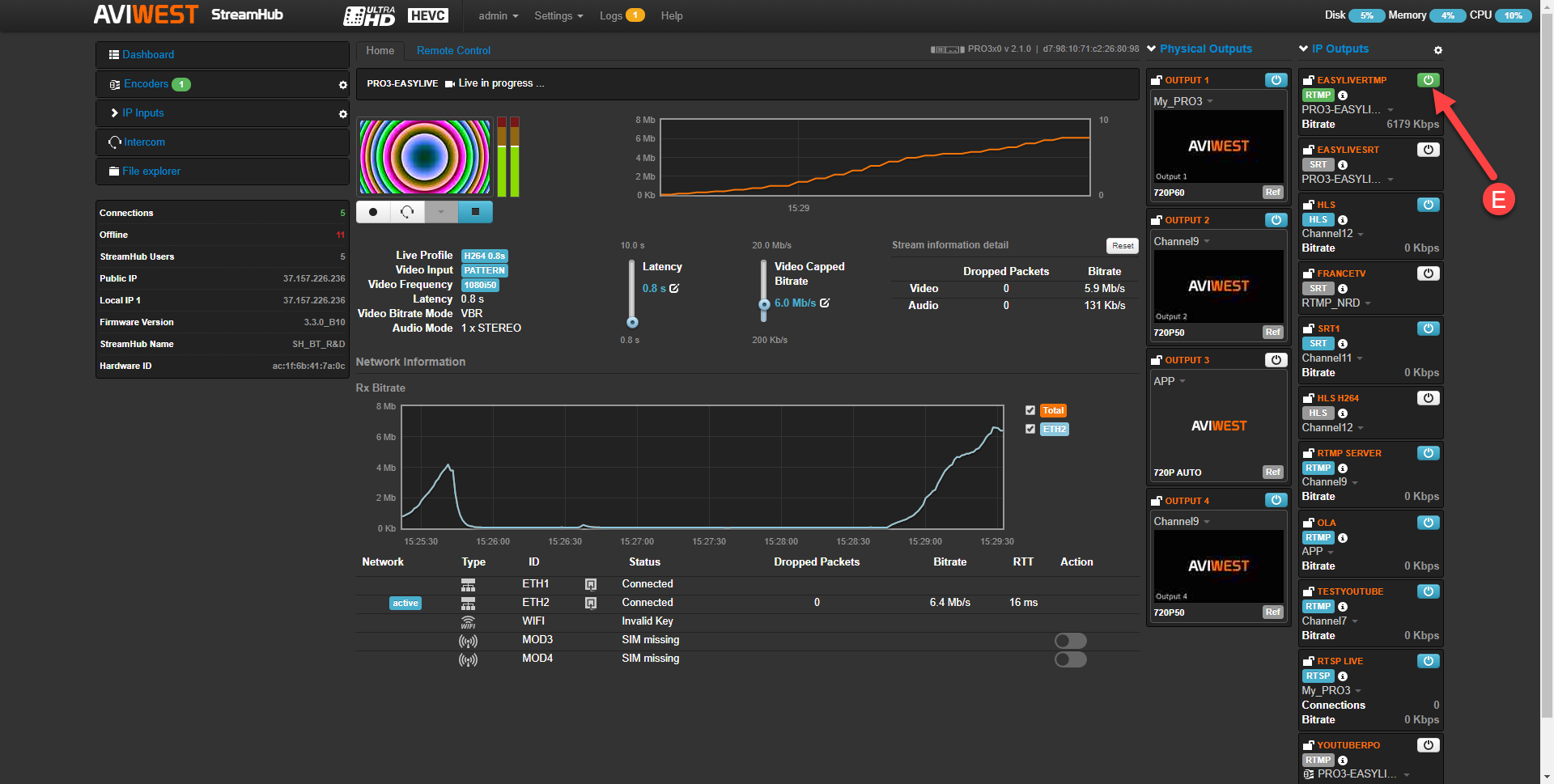Click the ETH1 interface details icon
1554x784 pixels.
pyautogui.click(x=591, y=584)
